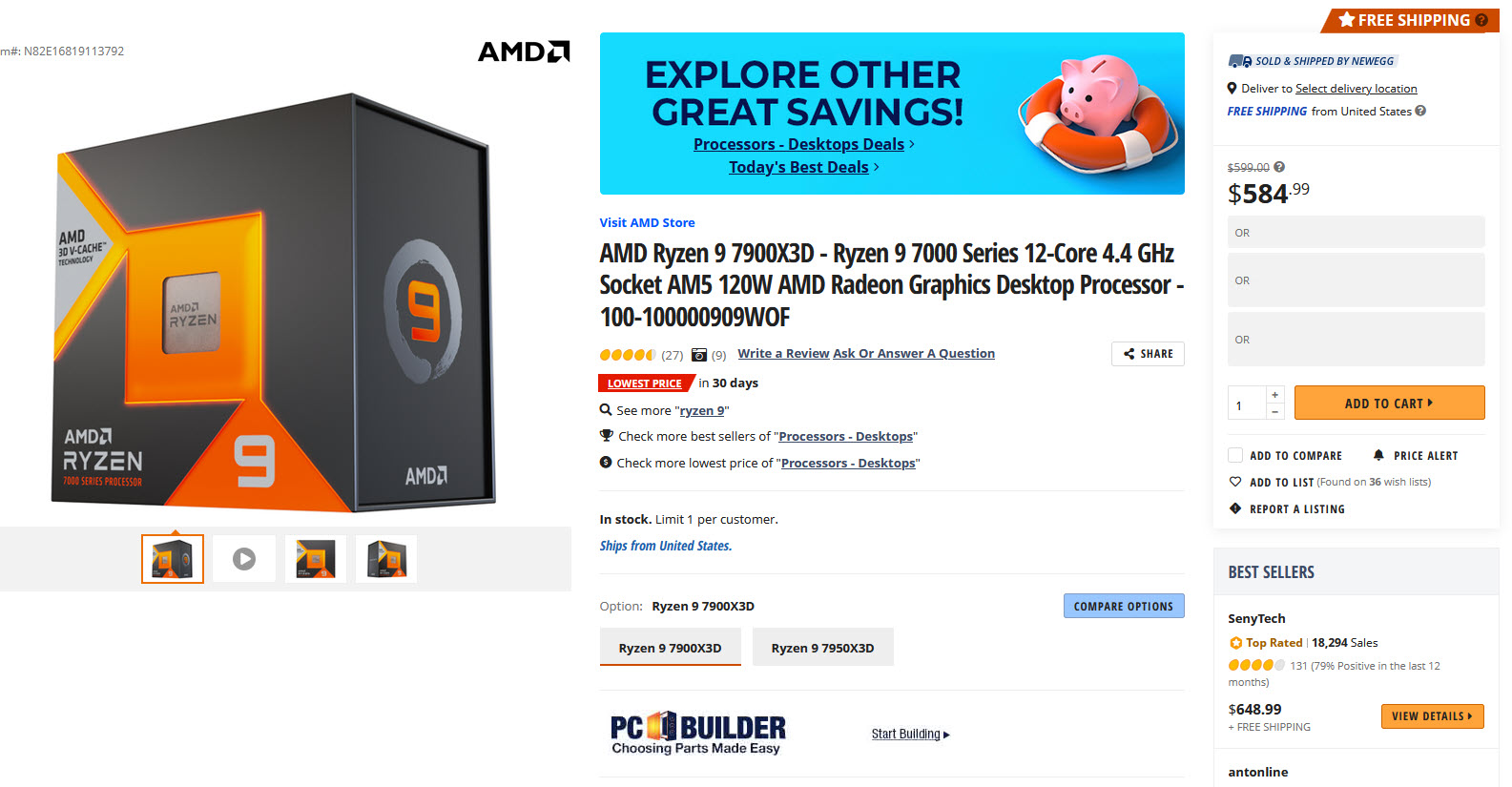1512x787 pixels.
Task: Click the info icon after United States
Action: (1420, 111)
